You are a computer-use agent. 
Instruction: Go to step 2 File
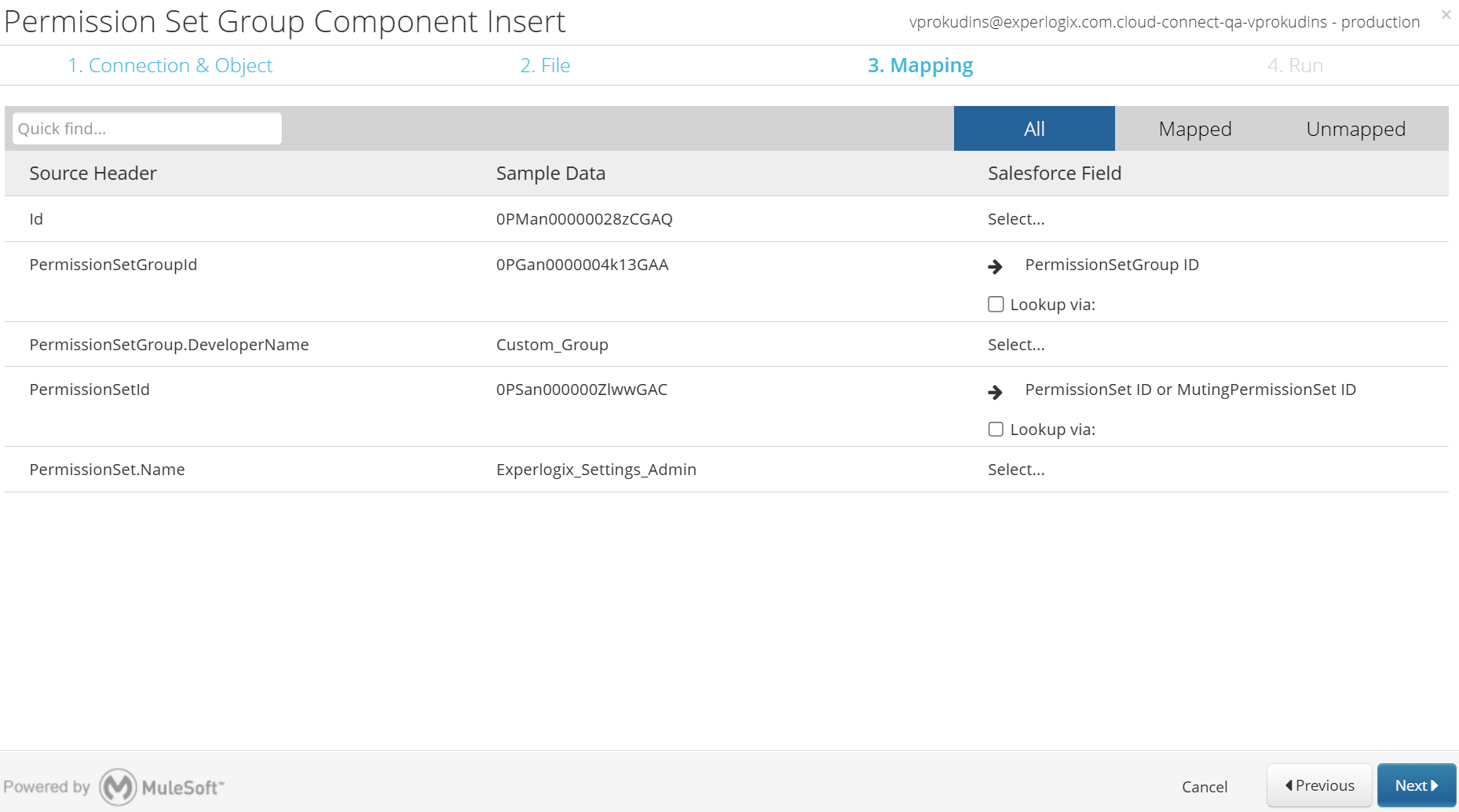coord(545,65)
